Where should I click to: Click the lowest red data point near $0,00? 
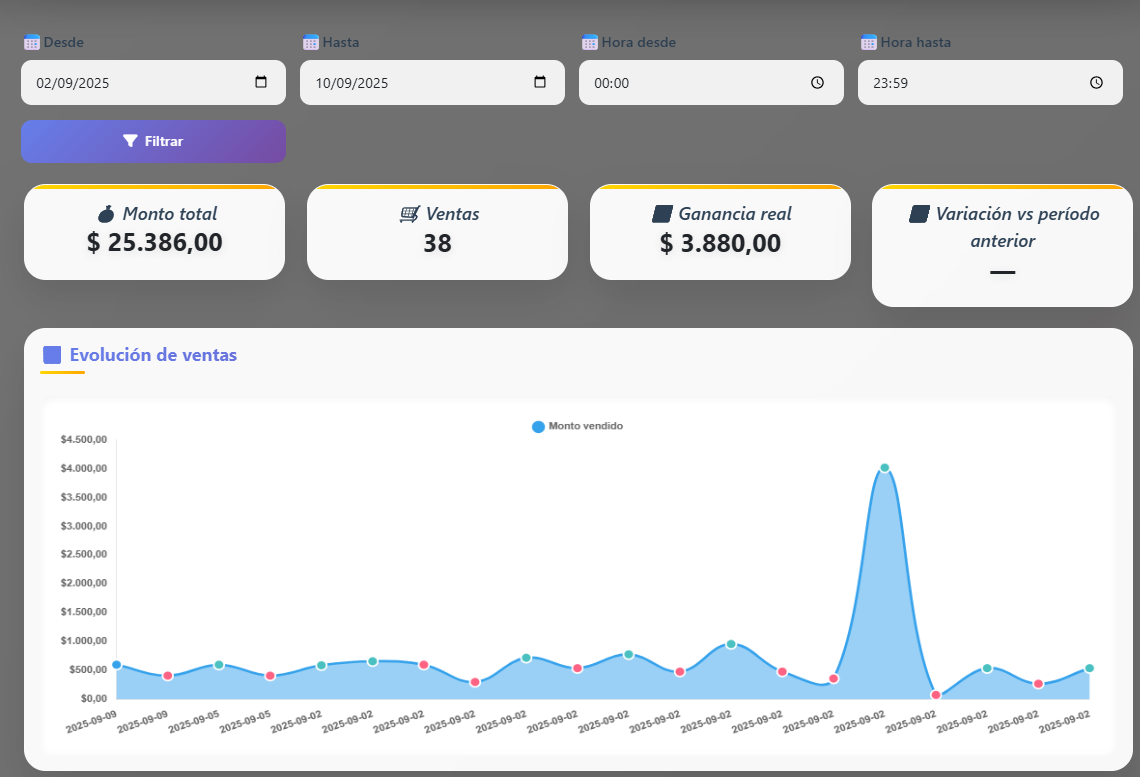936,695
